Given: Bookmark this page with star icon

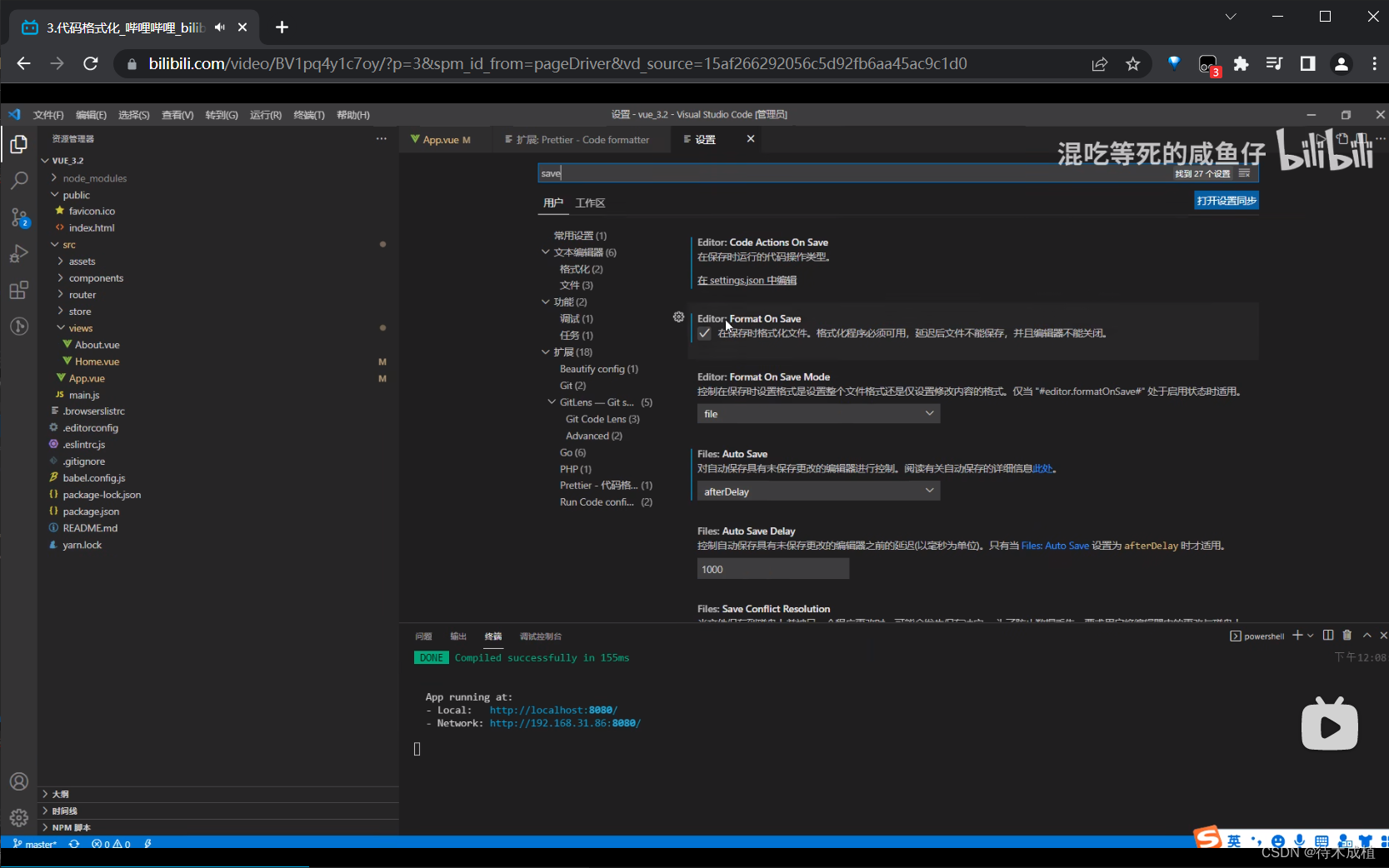Looking at the screenshot, I should (1132, 64).
